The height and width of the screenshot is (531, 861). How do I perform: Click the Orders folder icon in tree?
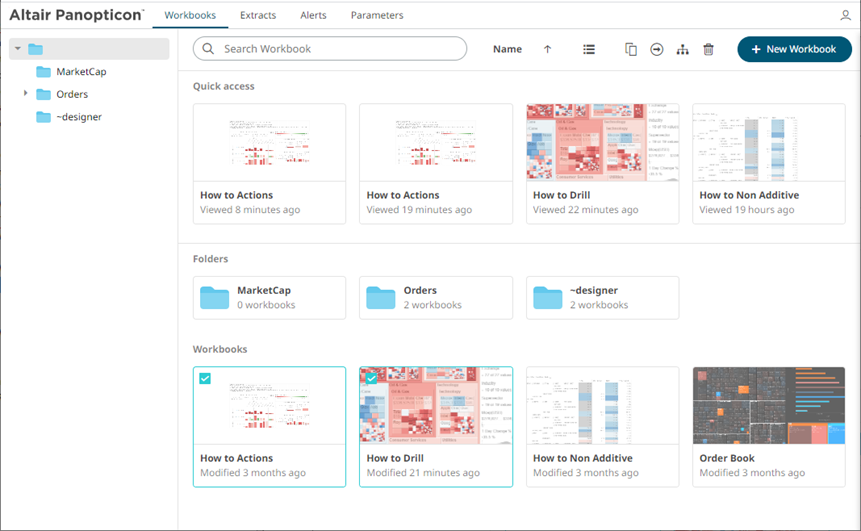(43, 94)
